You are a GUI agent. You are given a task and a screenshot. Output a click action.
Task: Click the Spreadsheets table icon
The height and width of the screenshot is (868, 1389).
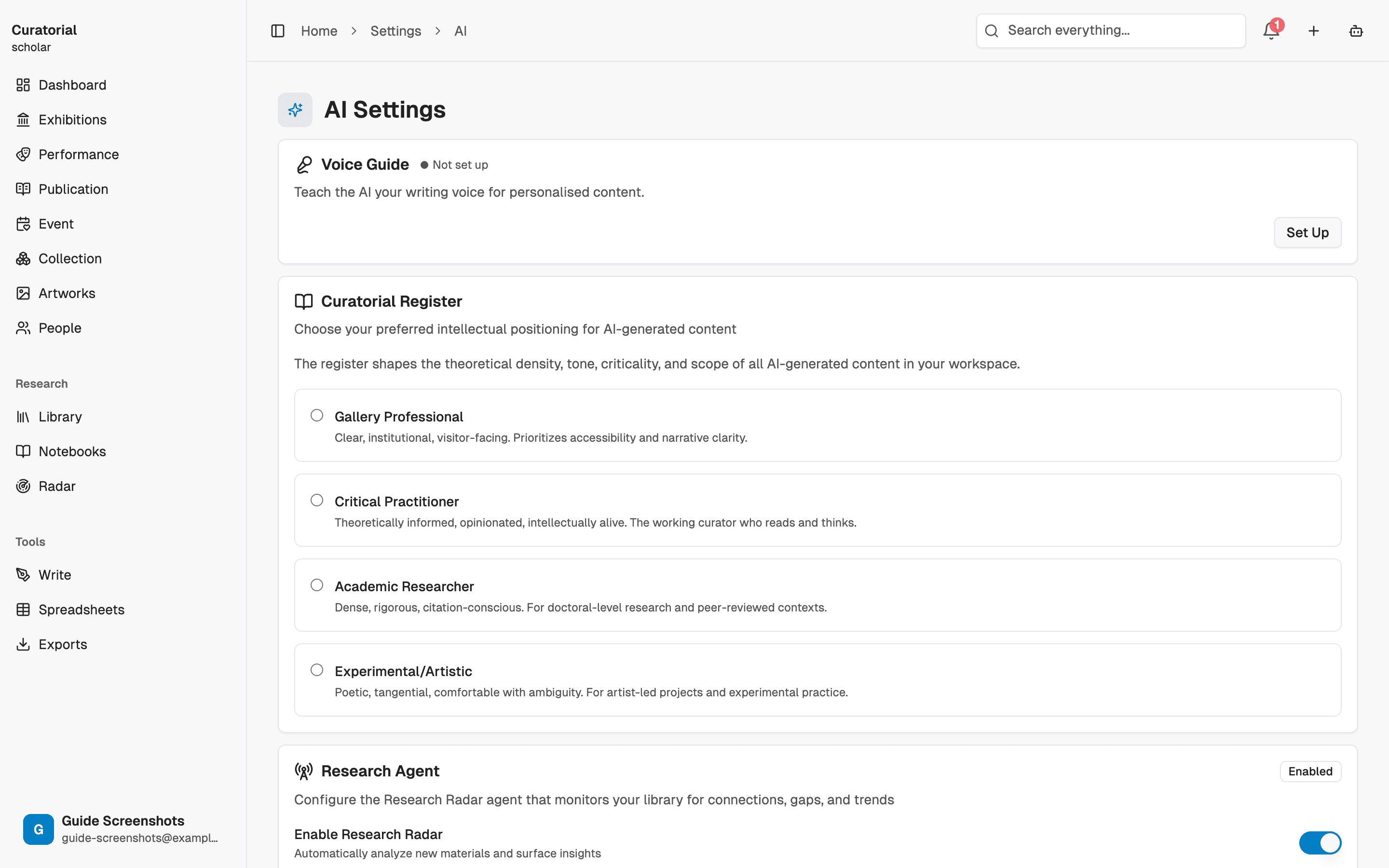click(23, 610)
